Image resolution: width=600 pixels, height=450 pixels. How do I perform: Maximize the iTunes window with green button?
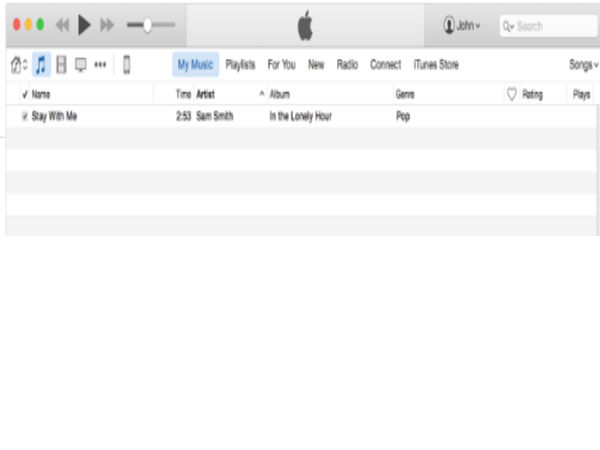(x=40, y=25)
